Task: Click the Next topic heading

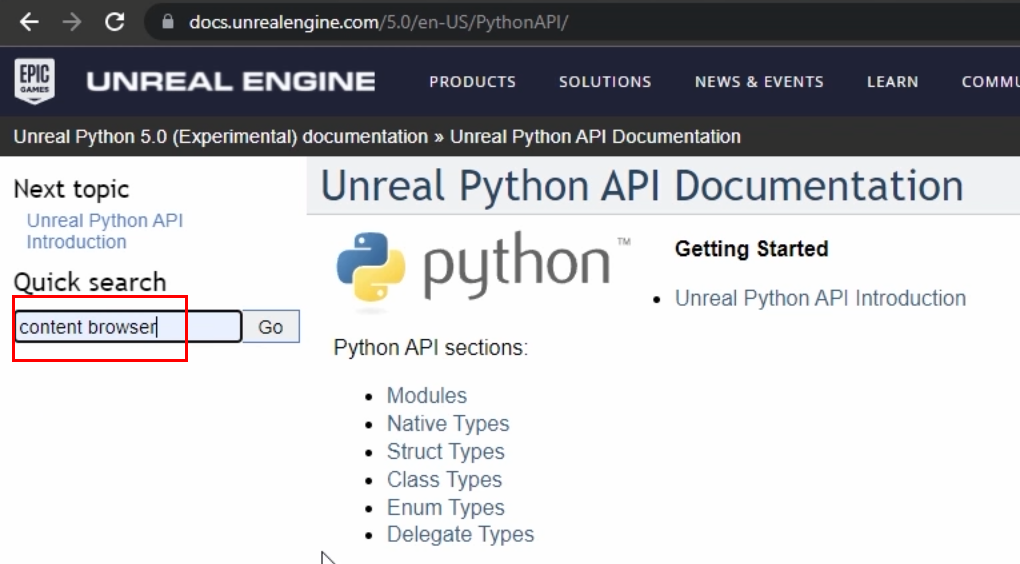Action: [72, 189]
